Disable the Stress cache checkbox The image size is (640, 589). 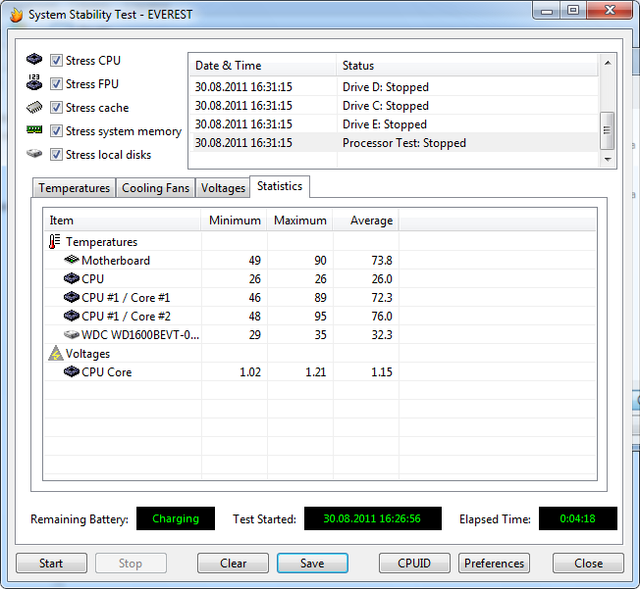pyautogui.click(x=57, y=108)
